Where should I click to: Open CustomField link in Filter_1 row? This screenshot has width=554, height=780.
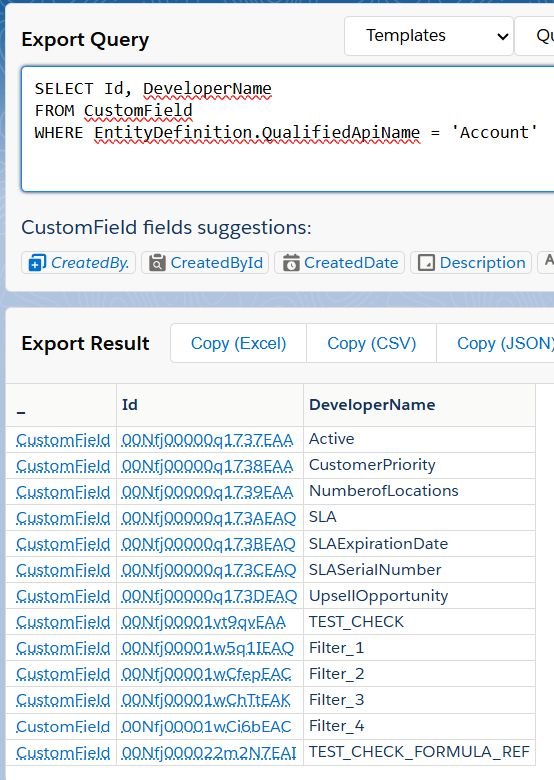63,648
